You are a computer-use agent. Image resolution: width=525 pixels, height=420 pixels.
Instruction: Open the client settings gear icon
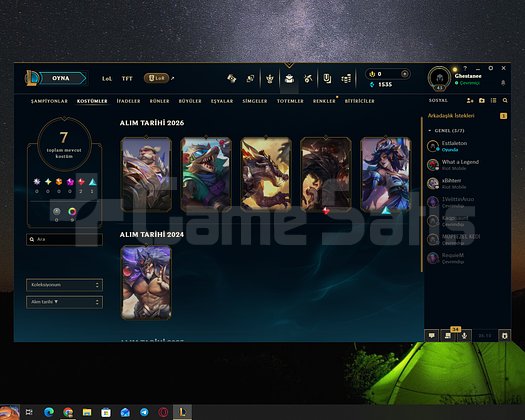[x=491, y=68]
